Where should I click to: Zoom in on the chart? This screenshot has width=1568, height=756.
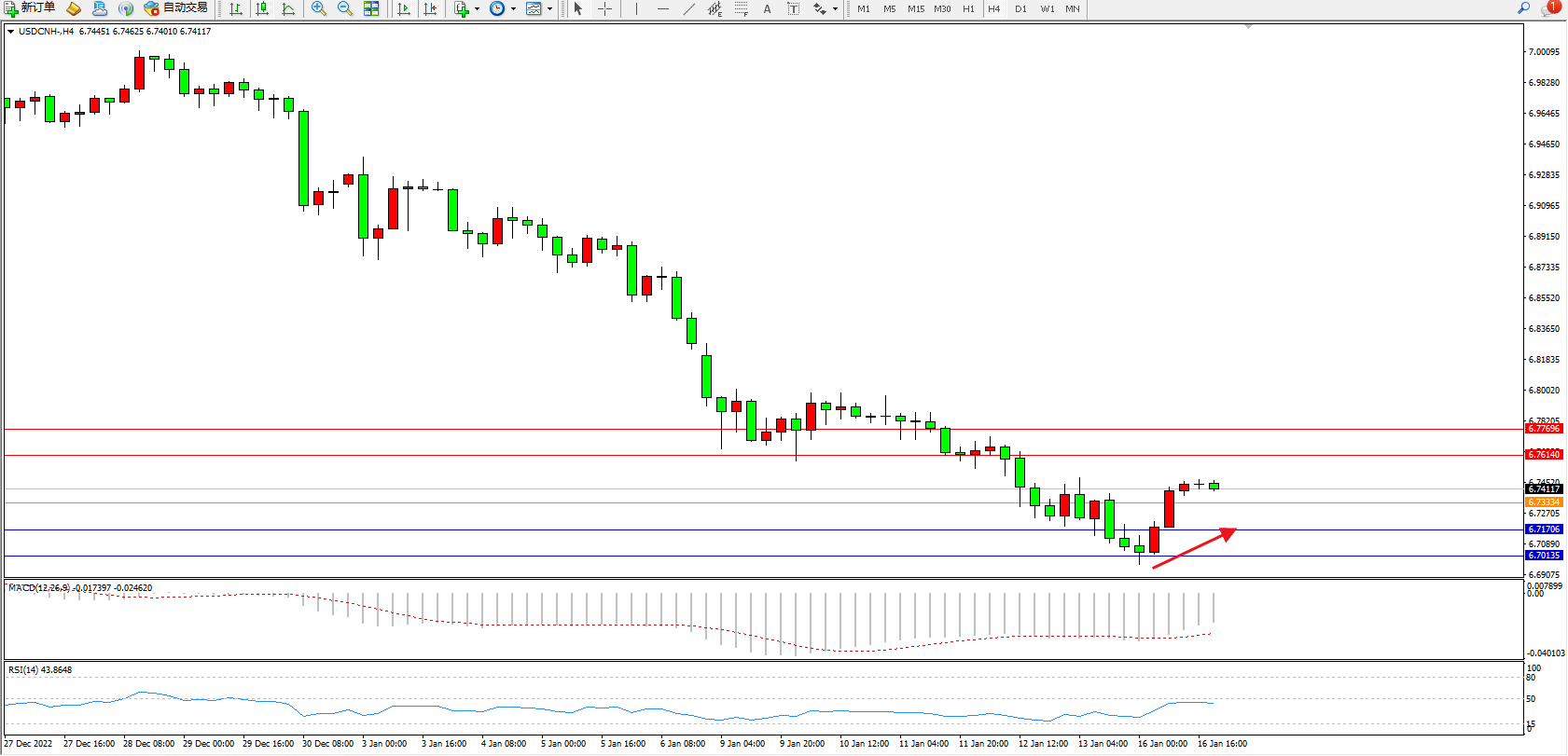(x=319, y=8)
